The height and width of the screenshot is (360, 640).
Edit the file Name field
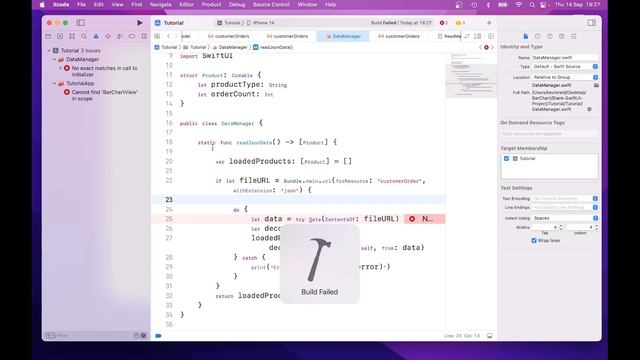pos(565,58)
